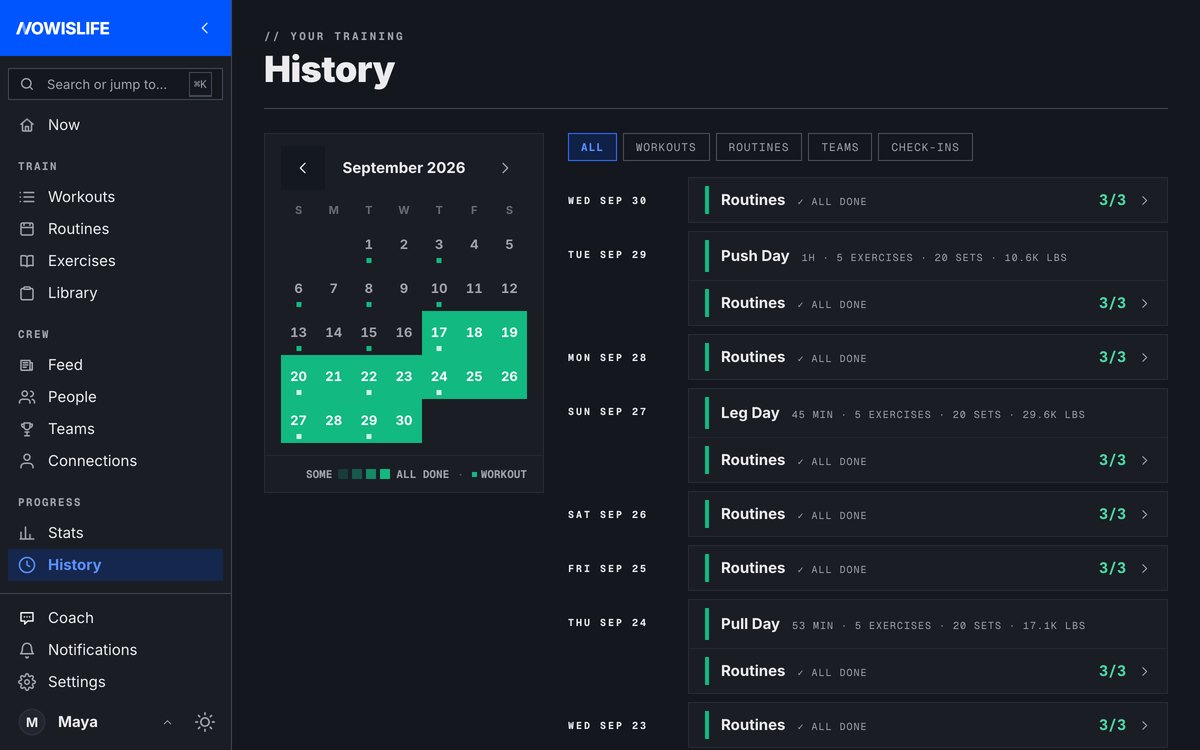The height and width of the screenshot is (750, 1200).
Task: Click the Search or jump to field
Action: (115, 84)
